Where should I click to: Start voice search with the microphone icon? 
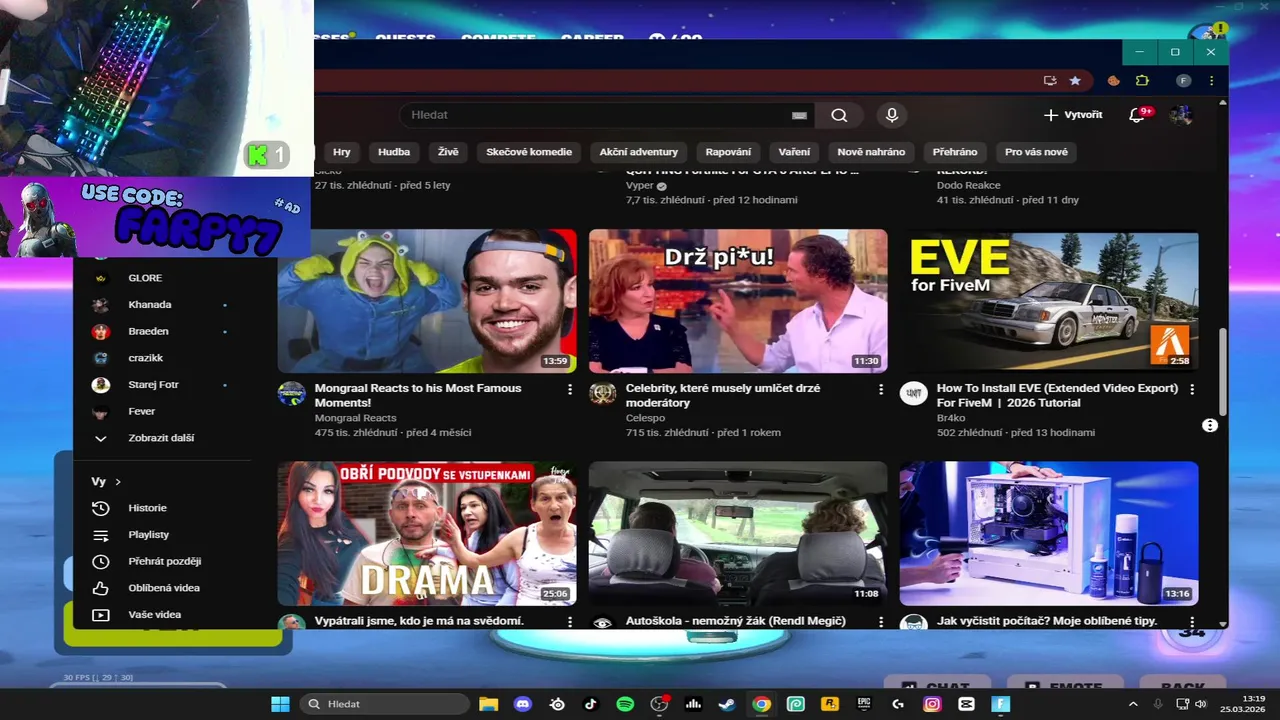(x=892, y=115)
